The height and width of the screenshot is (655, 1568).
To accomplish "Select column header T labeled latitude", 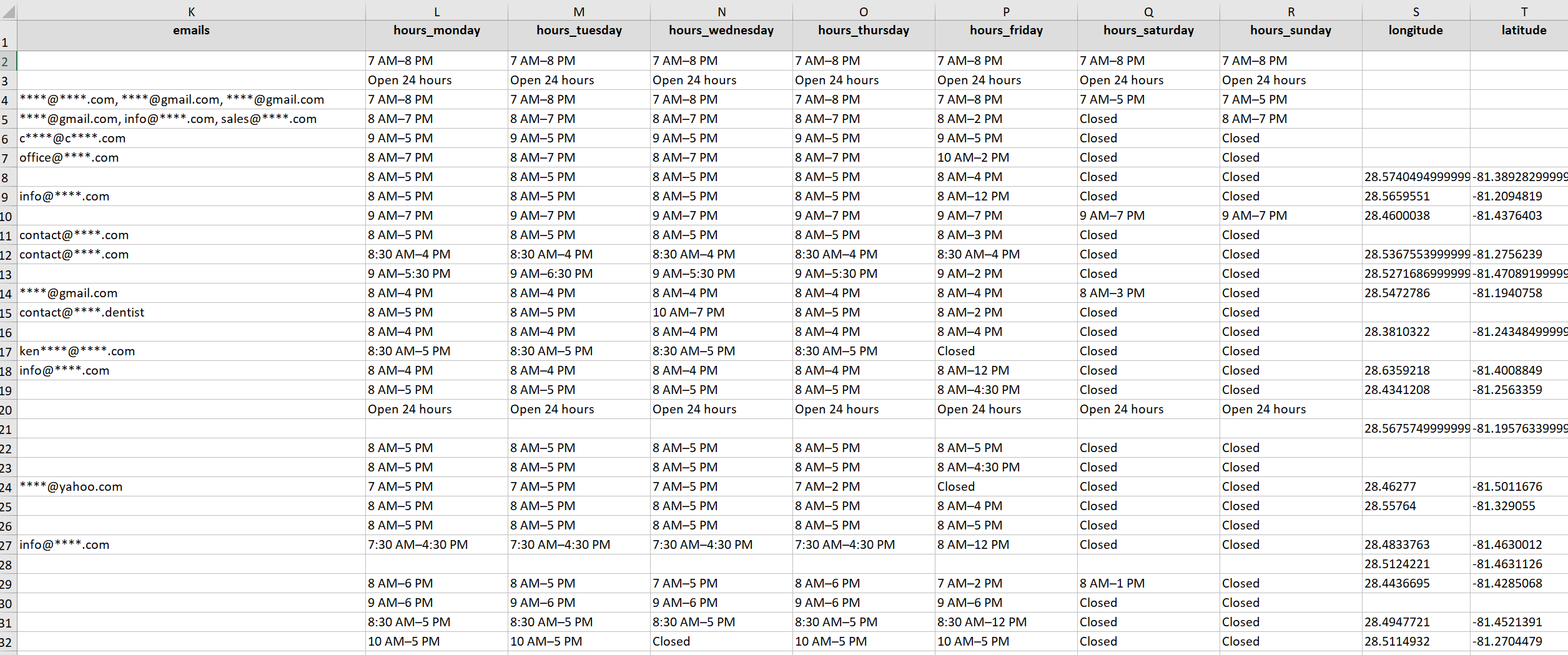I will click(1524, 11).
